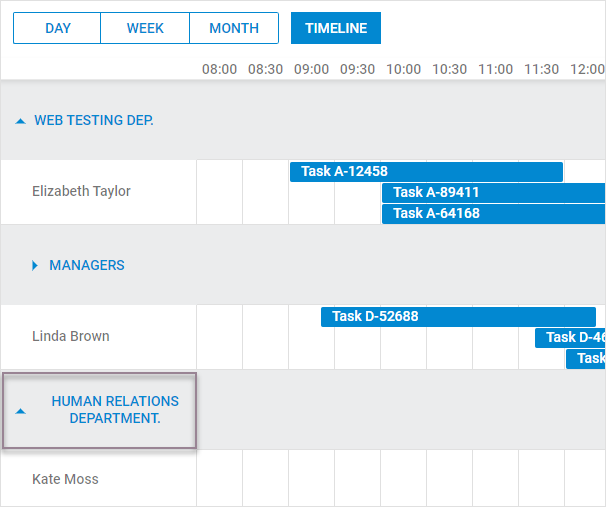Image resolution: width=606 pixels, height=507 pixels.
Task: Select the Linda Brown row label
Action: click(71, 336)
